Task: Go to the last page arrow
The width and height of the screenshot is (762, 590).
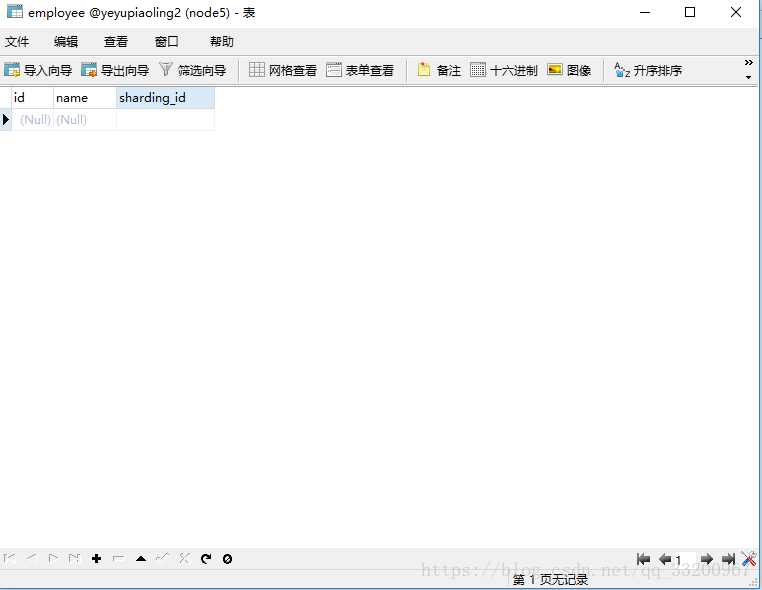Action: coord(728,559)
